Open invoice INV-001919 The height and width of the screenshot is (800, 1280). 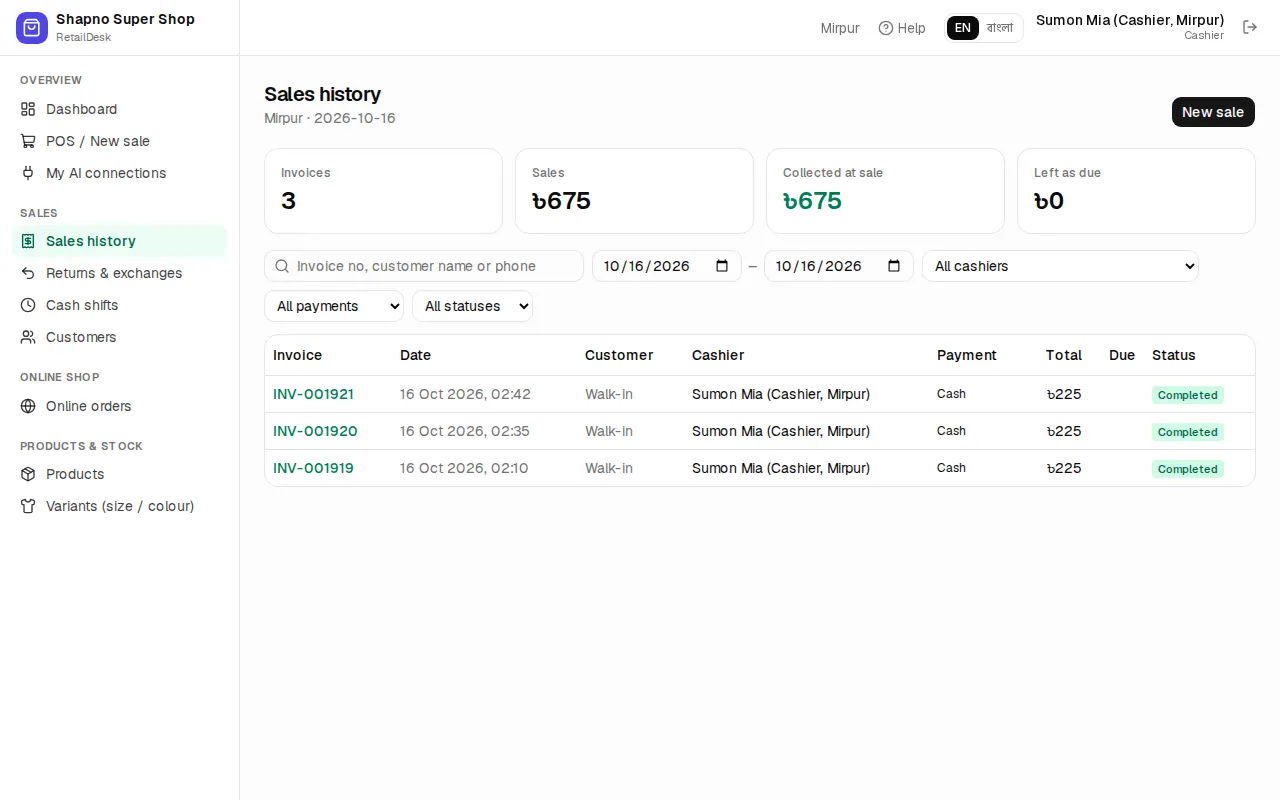coord(313,468)
